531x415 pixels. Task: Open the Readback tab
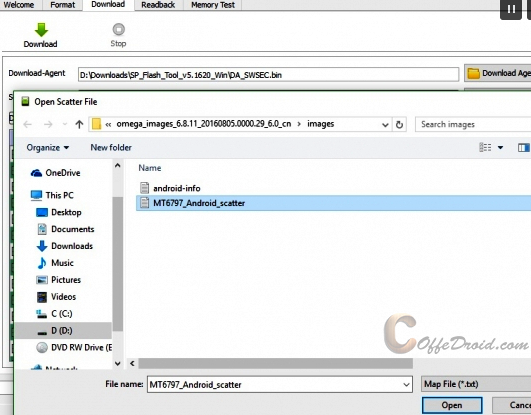158,5
